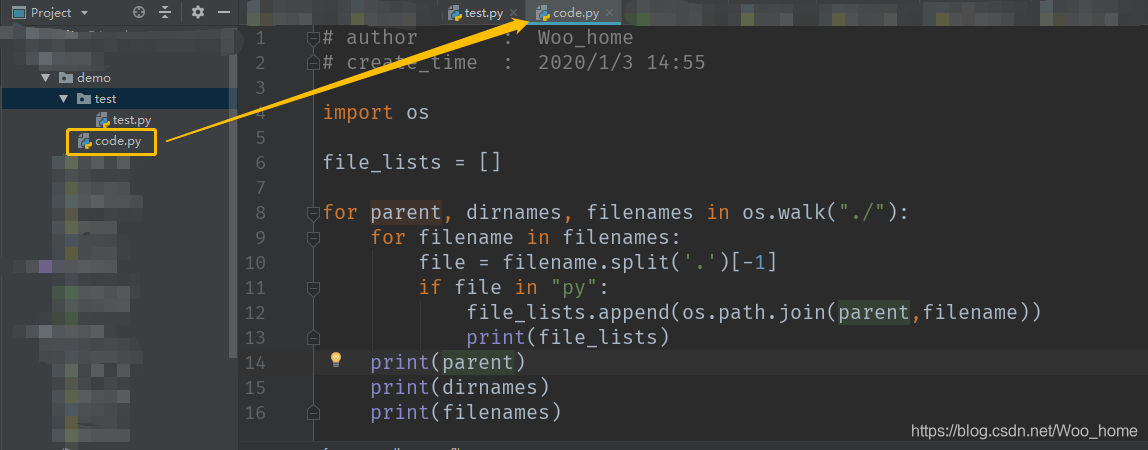Click the 'import' keyword on line 4
The image size is (1148, 450).
(358, 113)
